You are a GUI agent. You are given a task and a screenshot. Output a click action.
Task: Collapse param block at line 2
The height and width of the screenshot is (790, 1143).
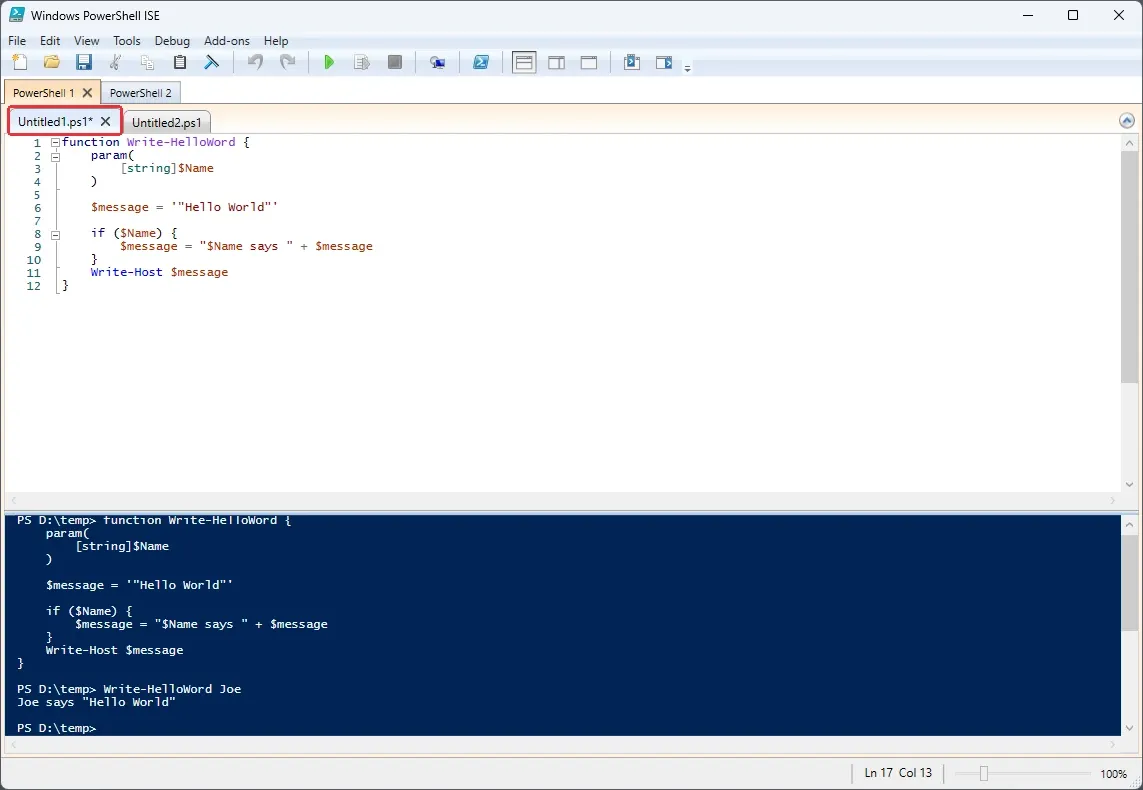(x=55, y=156)
